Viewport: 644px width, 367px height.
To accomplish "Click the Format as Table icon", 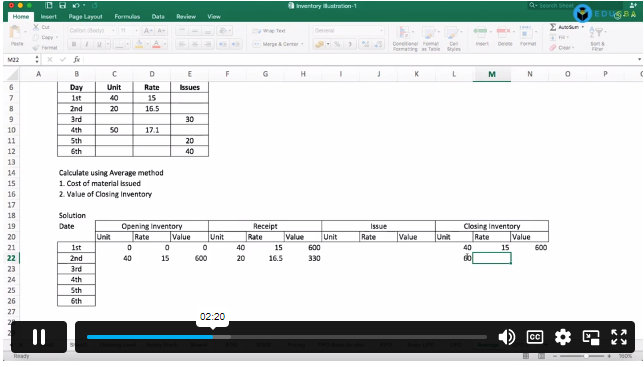I will tap(429, 33).
